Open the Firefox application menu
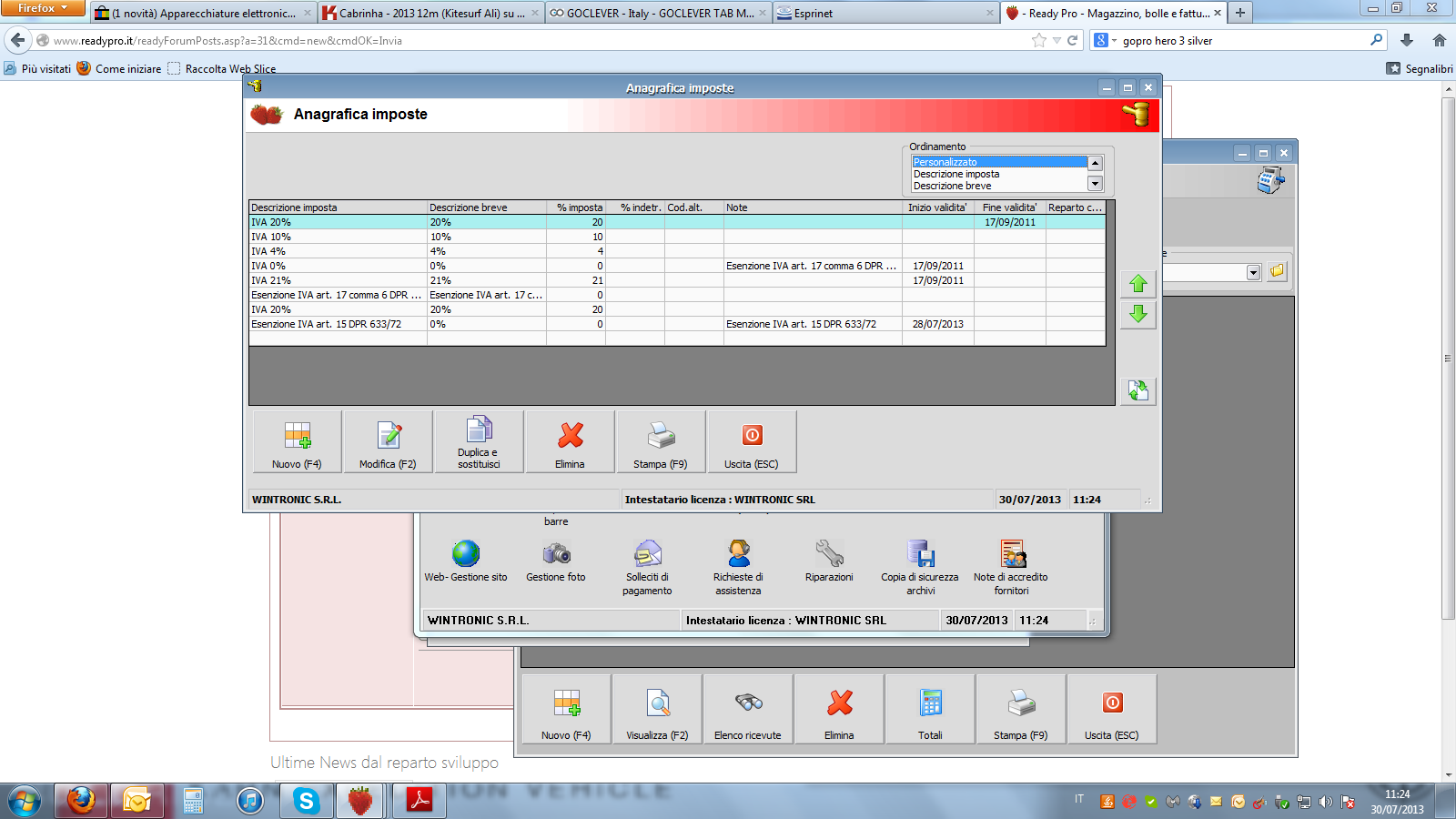 pyautogui.click(x=43, y=8)
